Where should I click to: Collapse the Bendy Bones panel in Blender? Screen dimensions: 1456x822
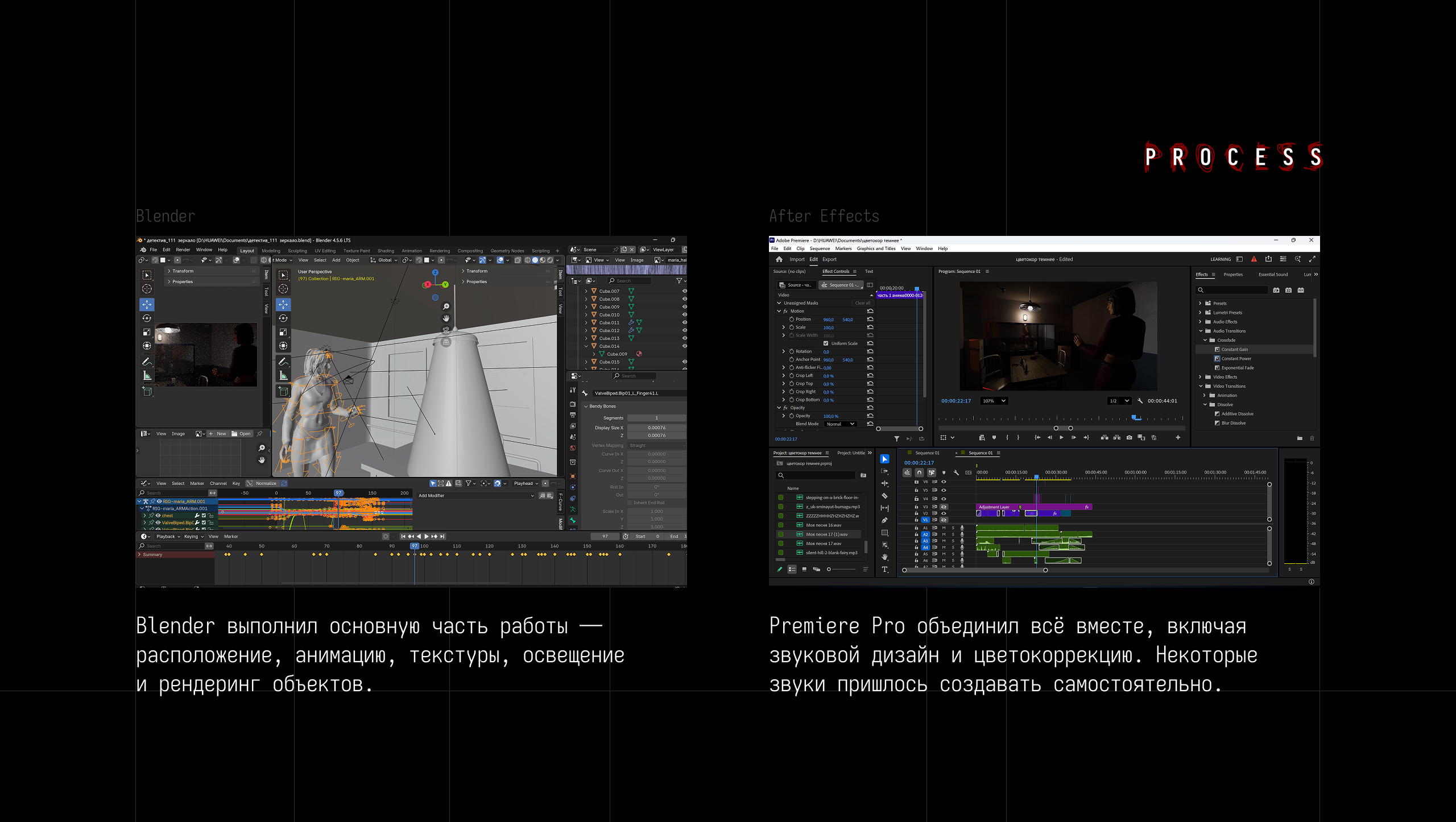point(586,406)
